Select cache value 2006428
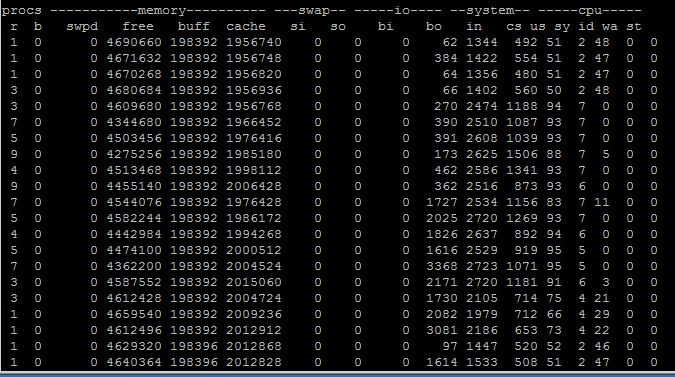675x377 pixels. 254,186
